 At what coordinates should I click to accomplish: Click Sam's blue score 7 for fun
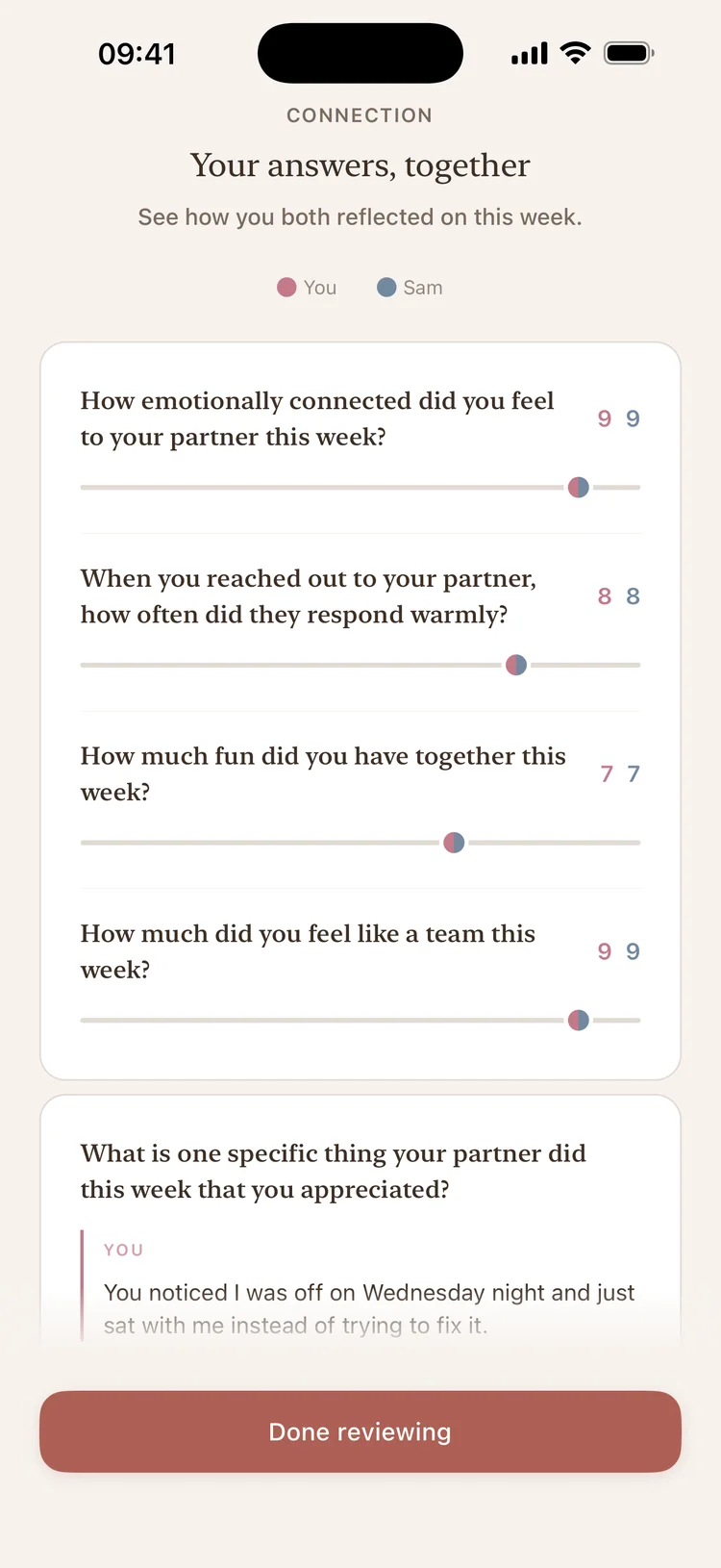tap(634, 773)
